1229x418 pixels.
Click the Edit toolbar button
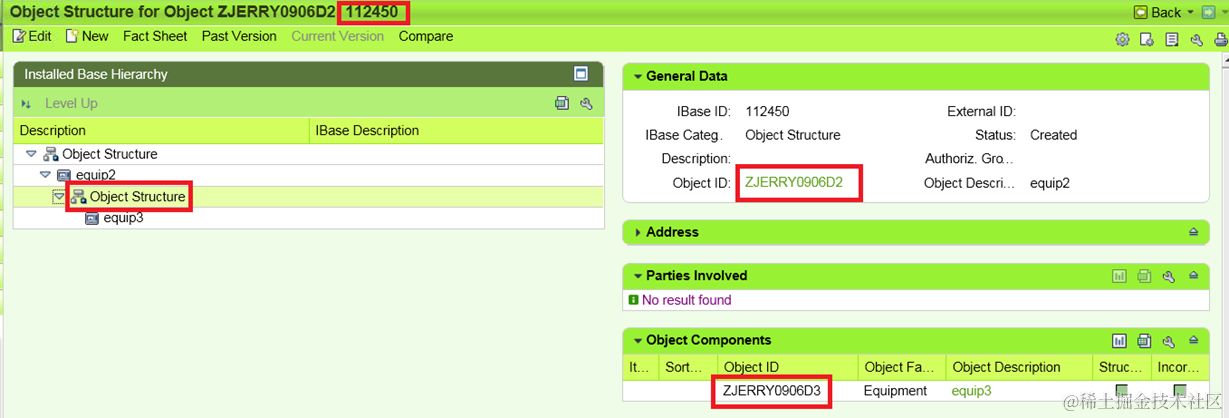tap(32, 36)
